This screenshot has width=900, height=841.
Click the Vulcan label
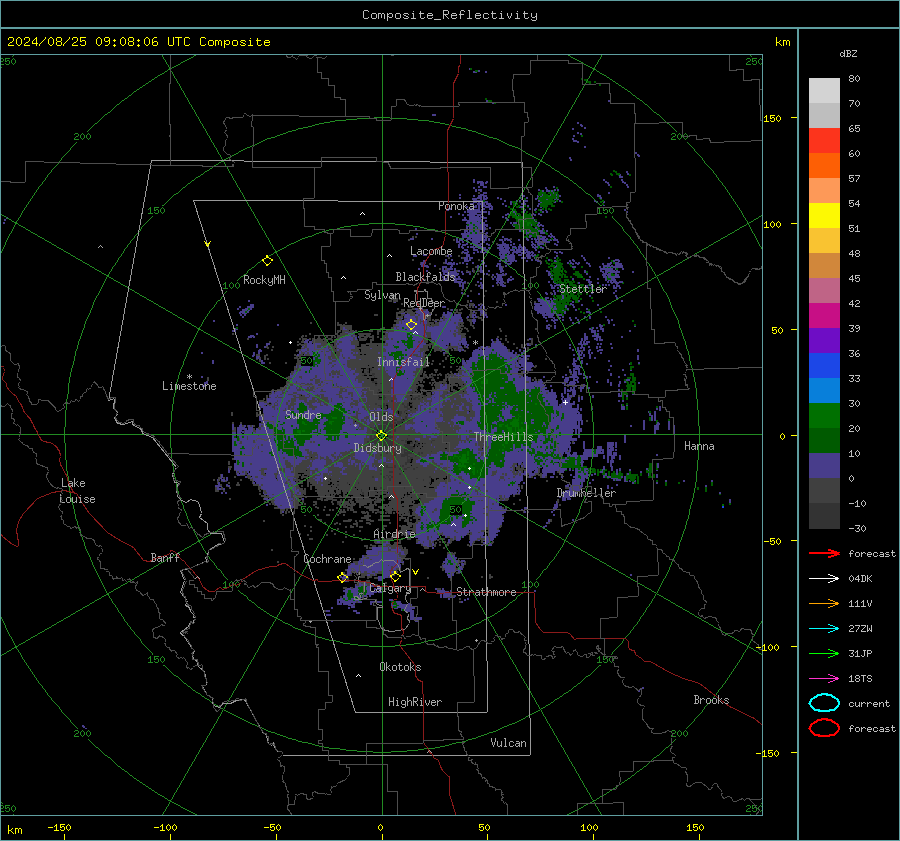point(508,743)
